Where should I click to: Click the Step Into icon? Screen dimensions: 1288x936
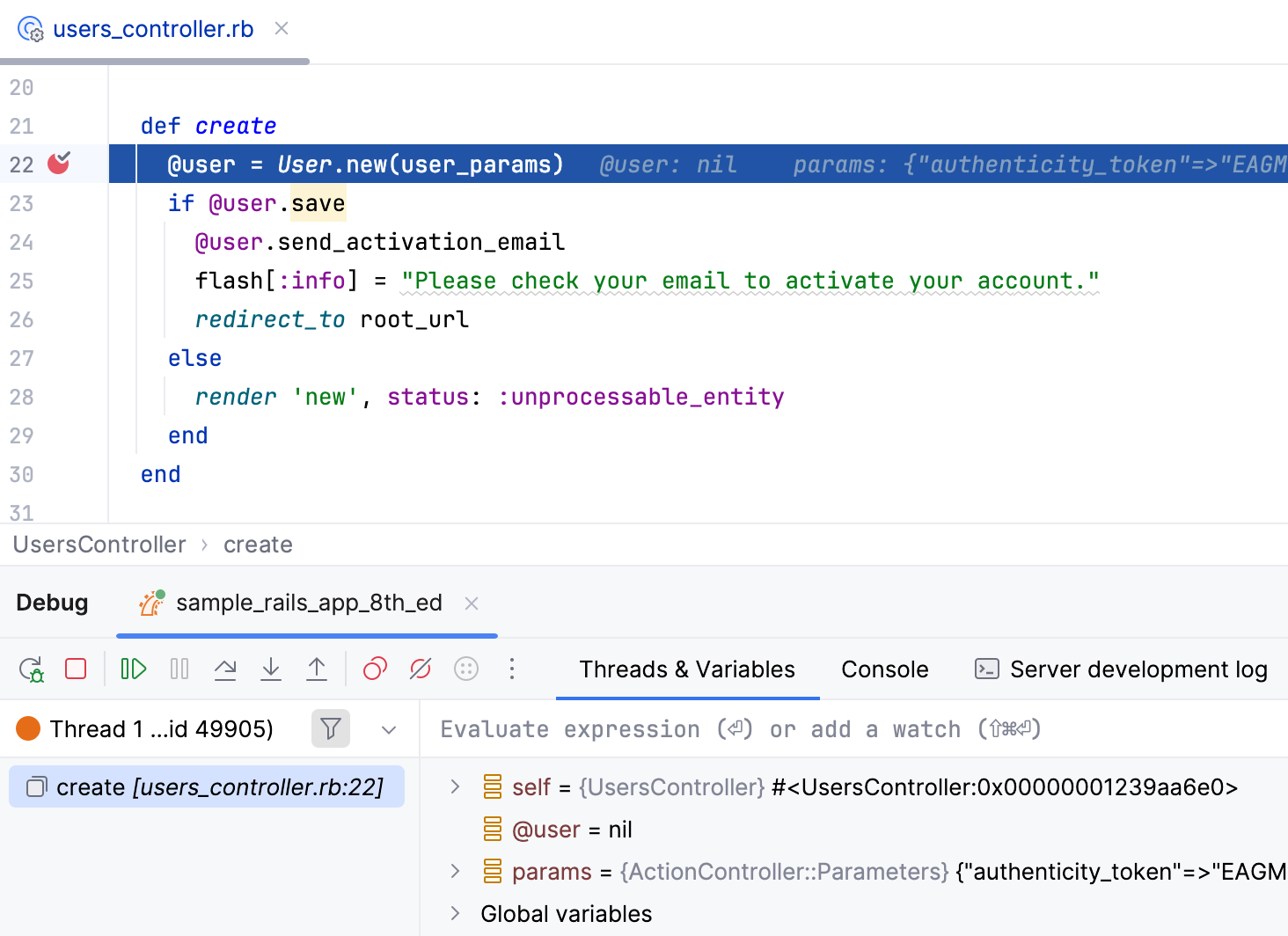[x=271, y=669]
